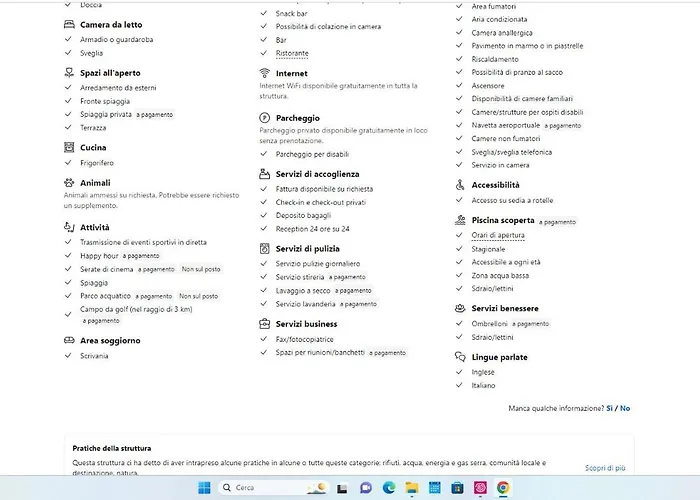Click the Windows Start button
The height and width of the screenshot is (500, 700).
pos(204,488)
